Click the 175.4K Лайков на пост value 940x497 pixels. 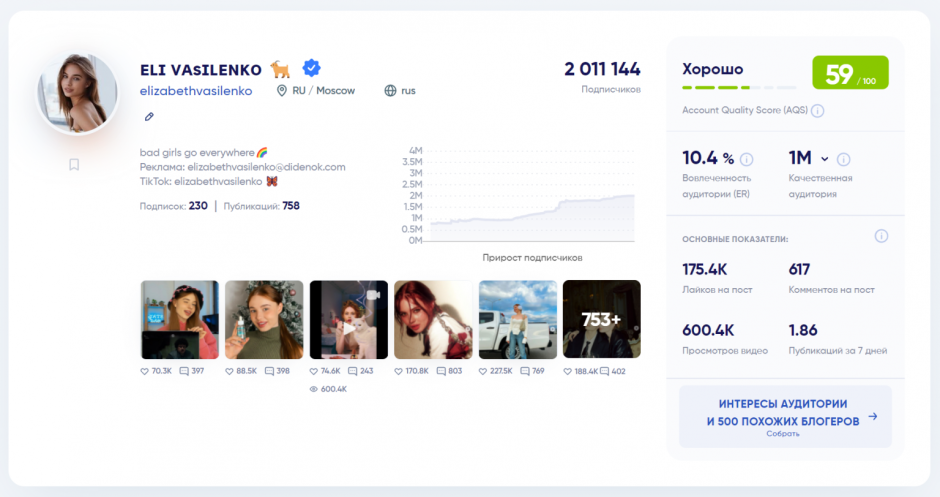(x=704, y=269)
